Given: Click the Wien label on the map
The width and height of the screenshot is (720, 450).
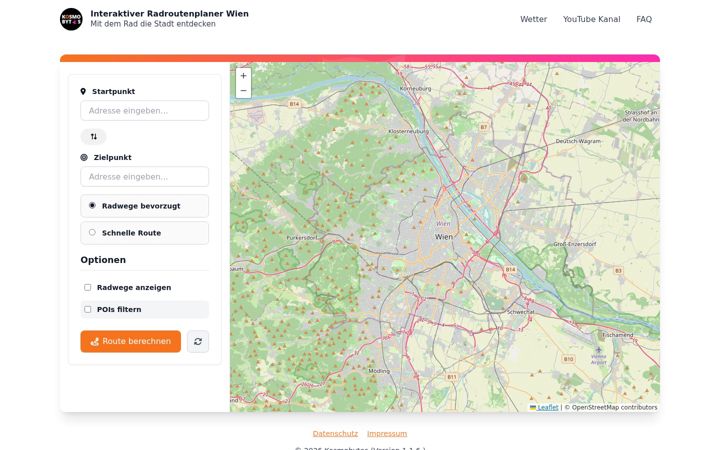Looking at the screenshot, I should pyautogui.click(x=444, y=237).
